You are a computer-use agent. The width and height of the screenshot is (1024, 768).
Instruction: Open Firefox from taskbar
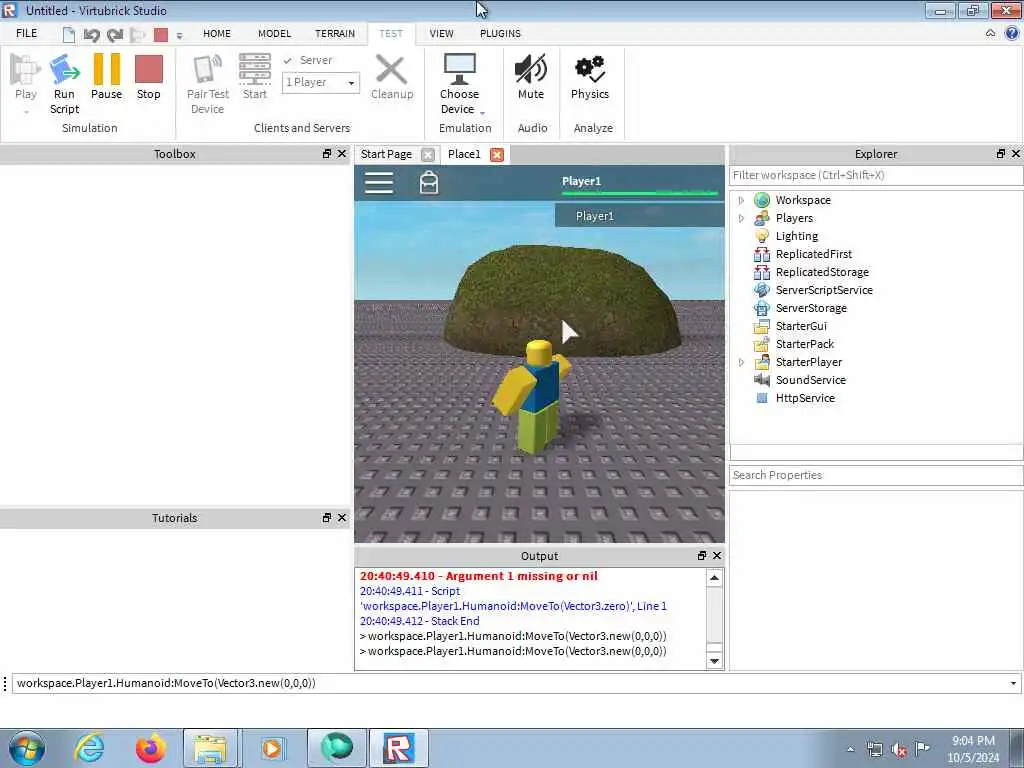pyautogui.click(x=150, y=748)
